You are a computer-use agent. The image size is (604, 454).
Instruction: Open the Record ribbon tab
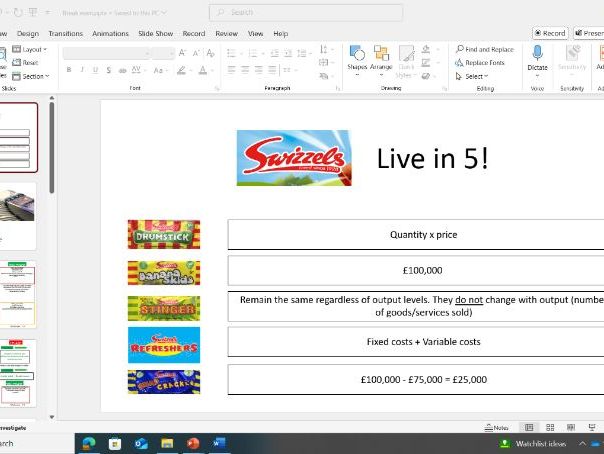tap(194, 34)
